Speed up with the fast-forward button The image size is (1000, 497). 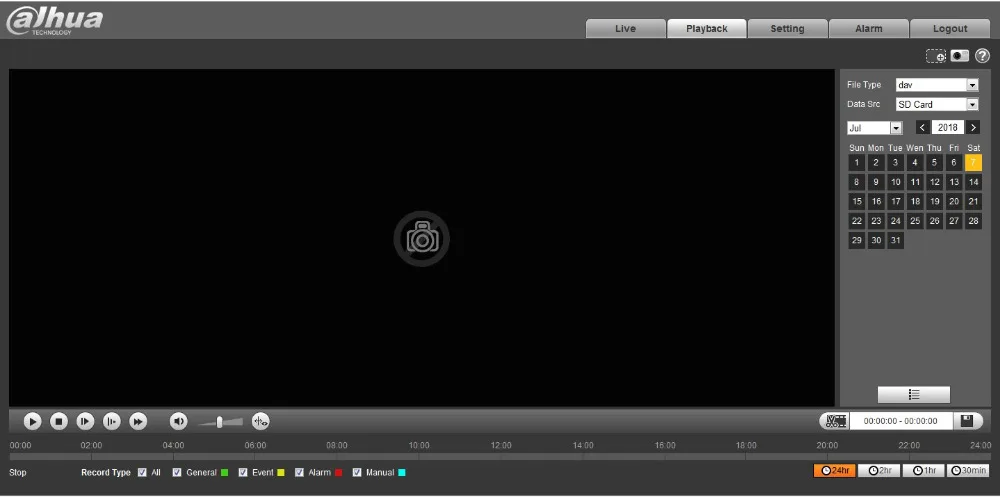tap(138, 421)
